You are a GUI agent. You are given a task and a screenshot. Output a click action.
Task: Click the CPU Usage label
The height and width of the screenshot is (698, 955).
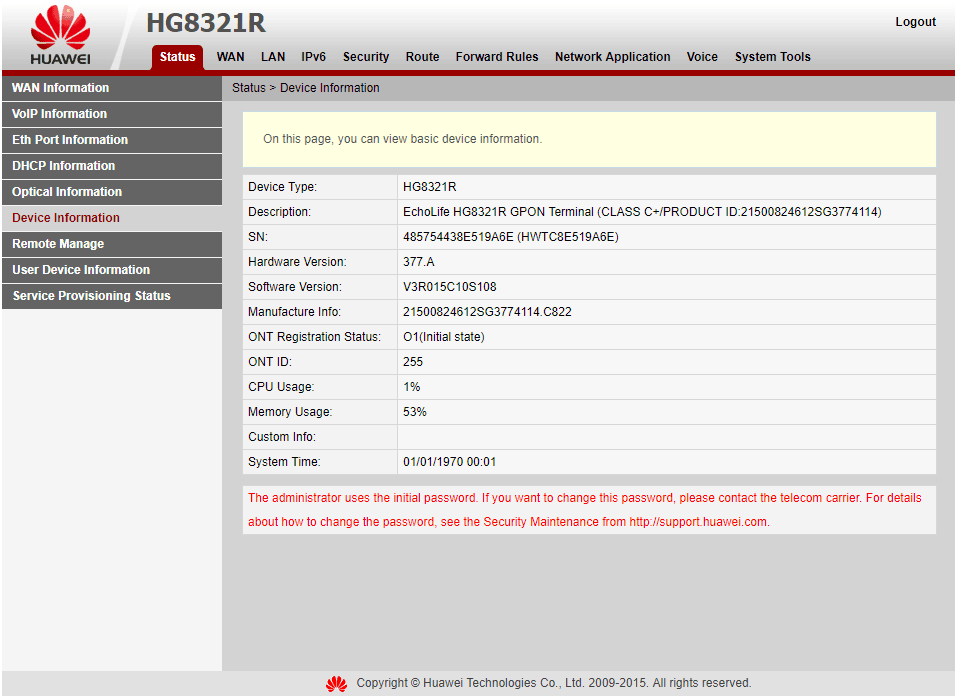pos(281,387)
